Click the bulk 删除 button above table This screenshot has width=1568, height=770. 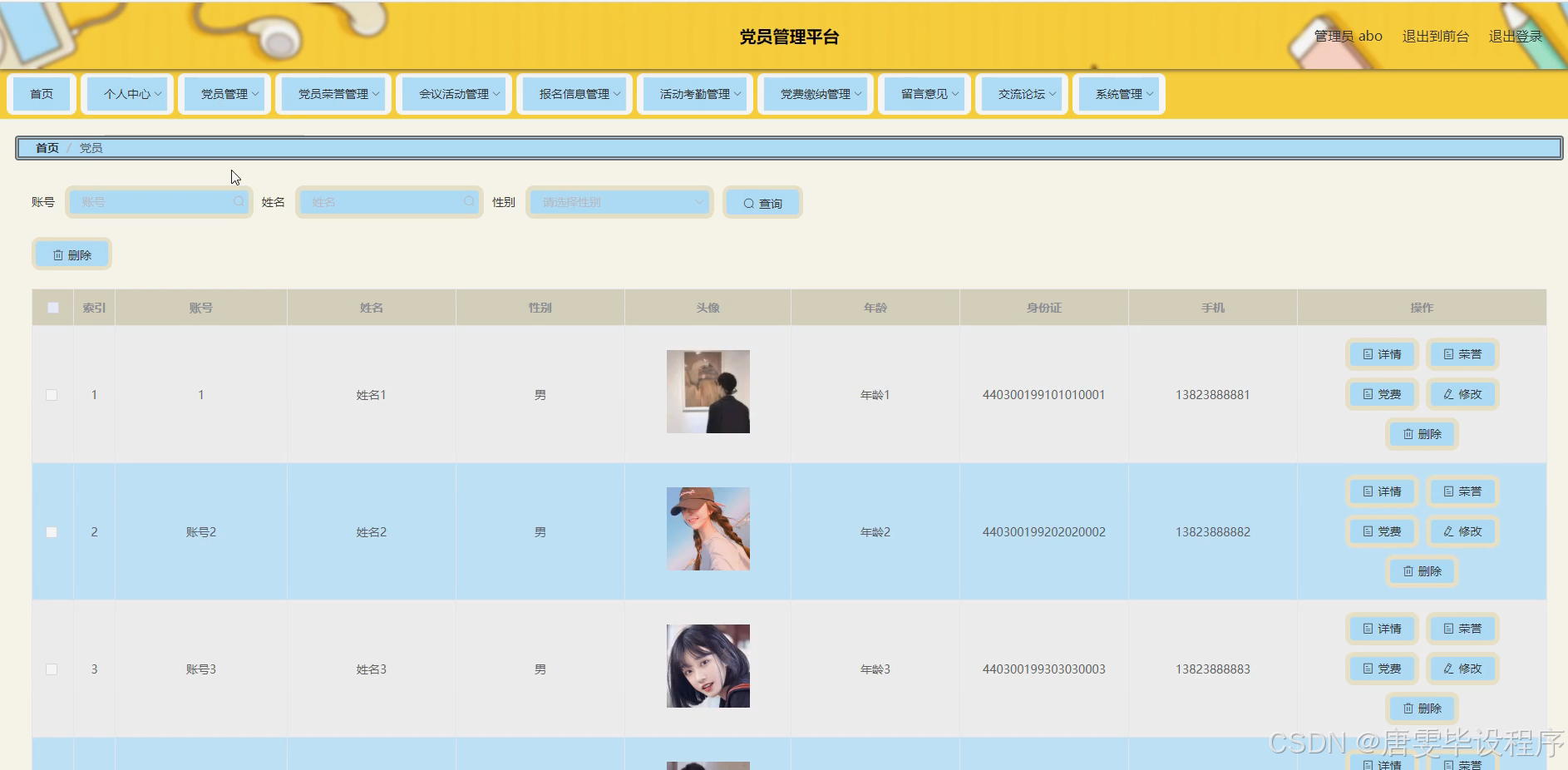[x=71, y=254]
